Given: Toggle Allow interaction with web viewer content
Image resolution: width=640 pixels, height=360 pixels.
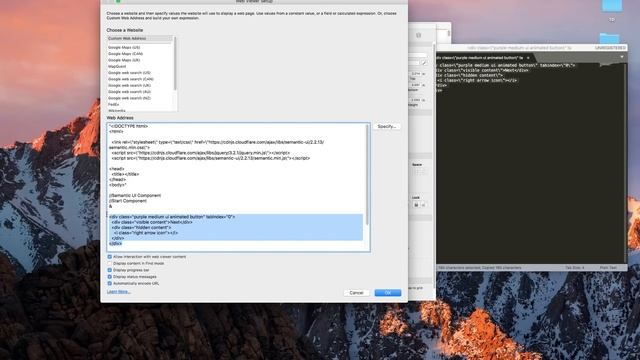Looking at the screenshot, I should click(x=109, y=257).
